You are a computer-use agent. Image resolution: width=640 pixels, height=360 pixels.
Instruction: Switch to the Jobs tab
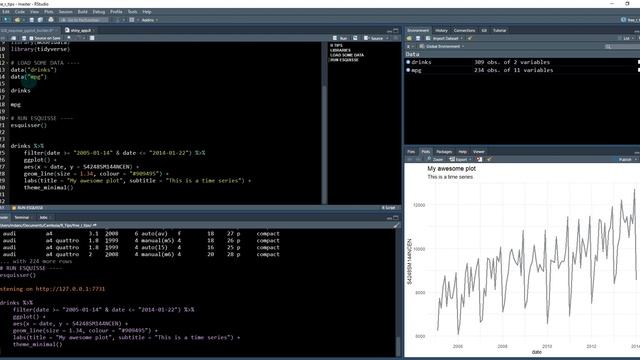point(44,218)
